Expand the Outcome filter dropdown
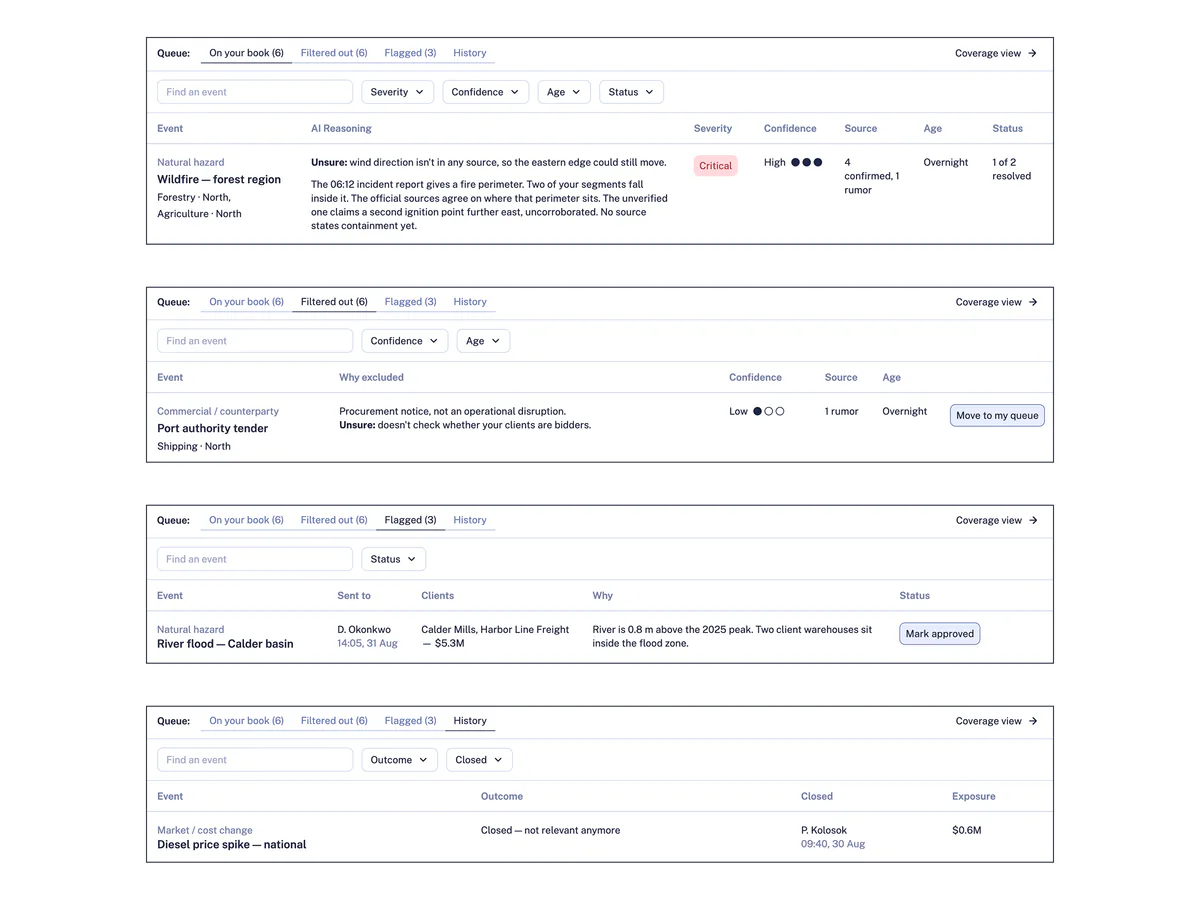Screen dimensions: 1200x900 (400, 760)
